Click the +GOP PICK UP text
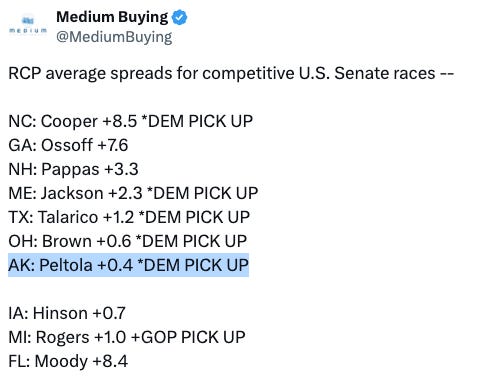The width and height of the screenshot is (495, 385). (188, 337)
